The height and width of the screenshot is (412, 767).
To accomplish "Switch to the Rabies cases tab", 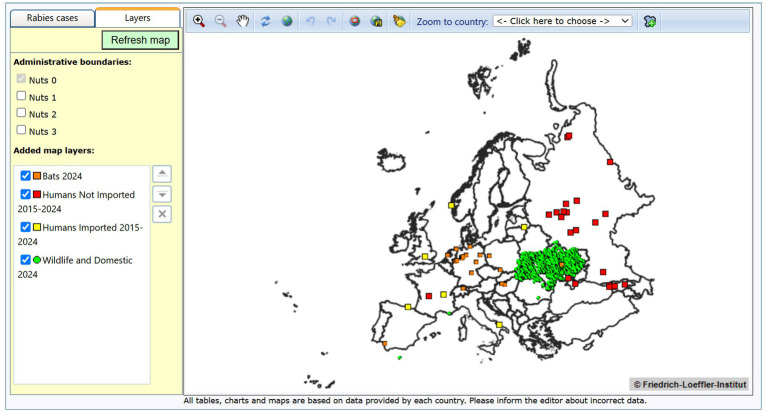I will pyautogui.click(x=52, y=18).
